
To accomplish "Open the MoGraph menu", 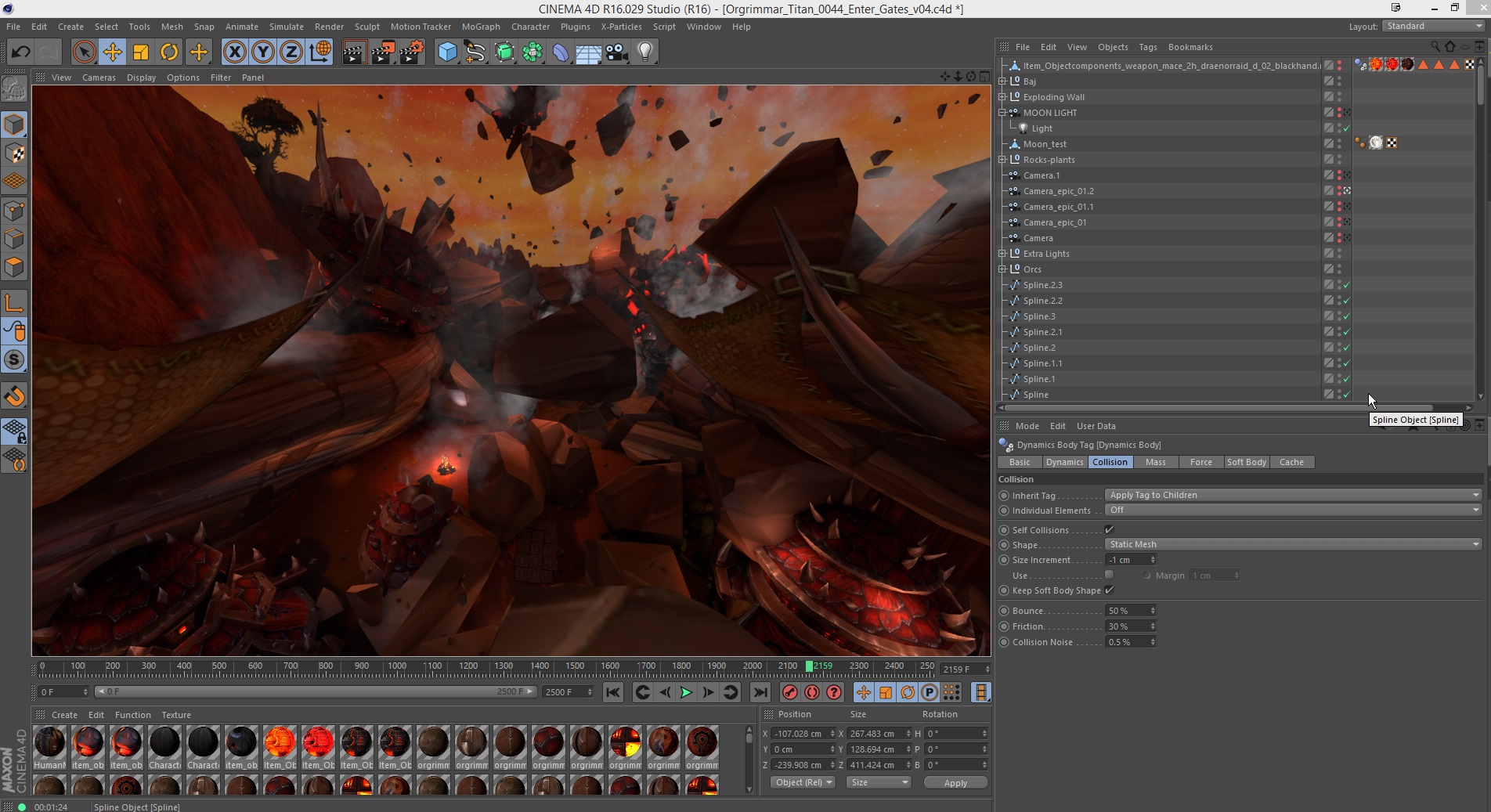I will click(481, 27).
